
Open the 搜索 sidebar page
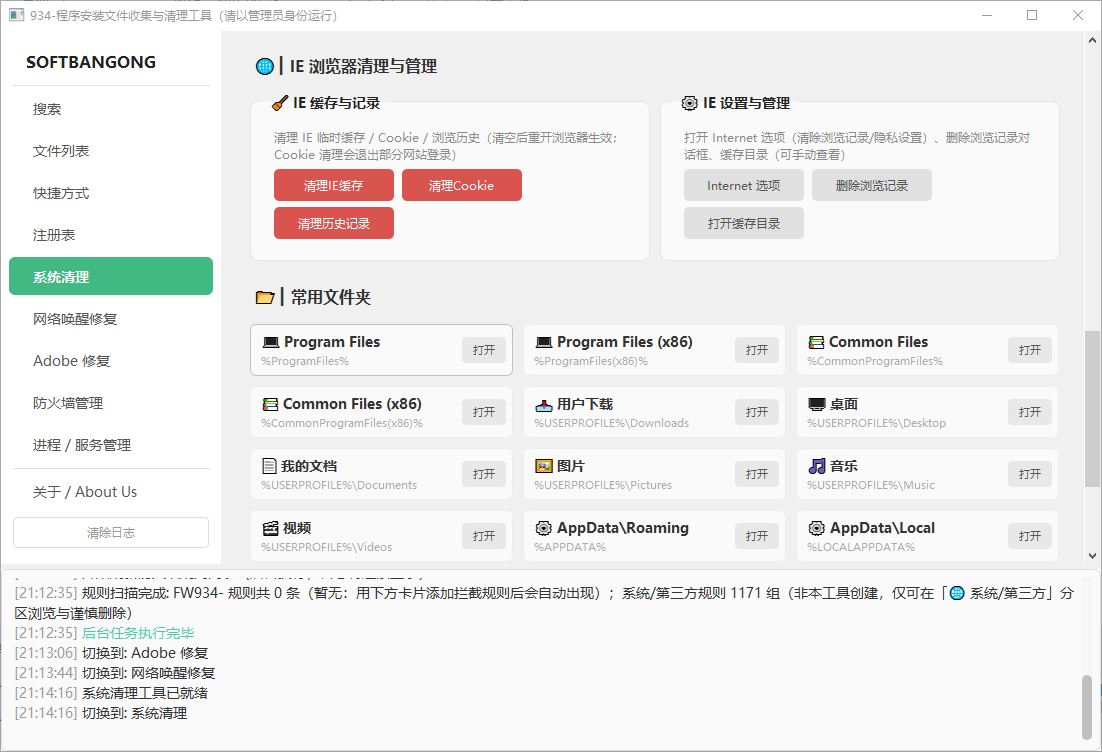click(x=111, y=109)
